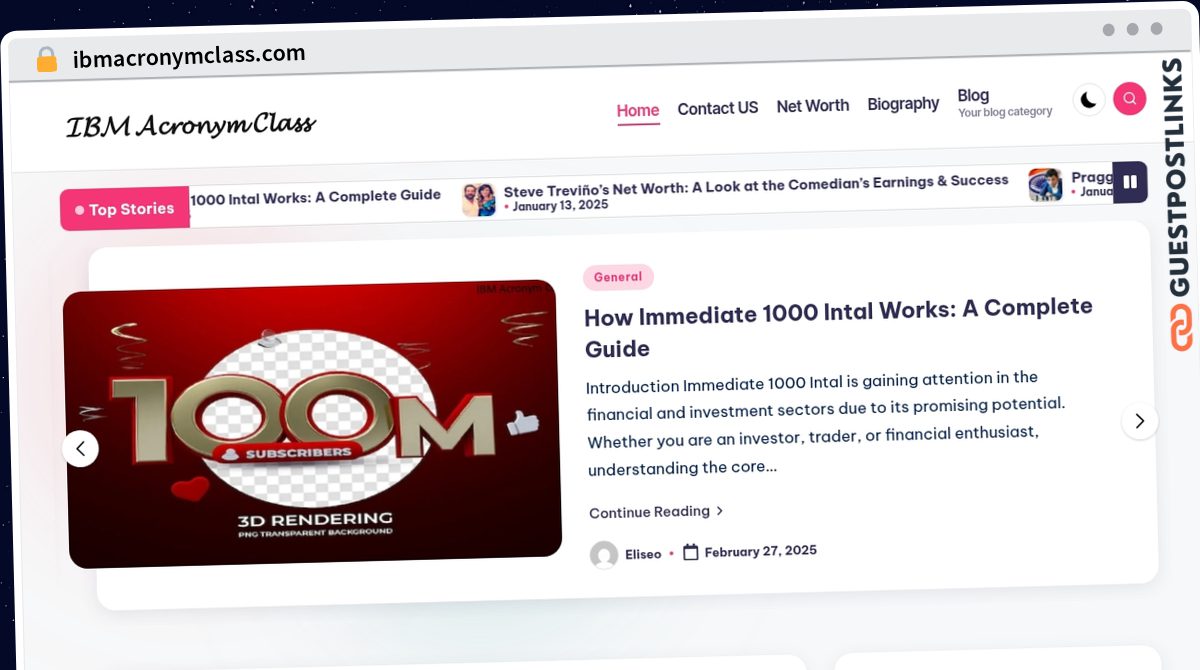Click the IBM AcronymClass site logo

point(191,126)
